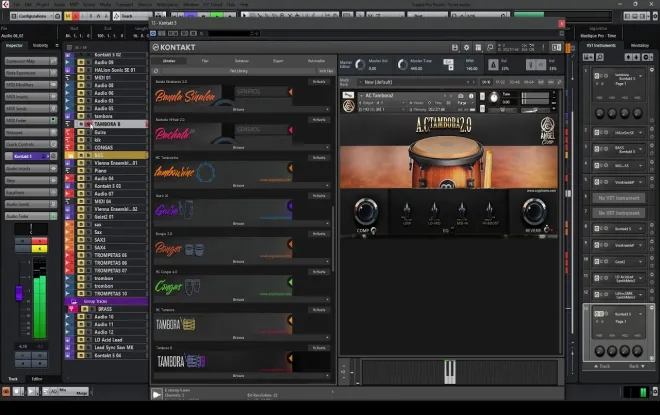
Task: Click the Angel Camp logo on instrument
Action: click(x=547, y=131)
